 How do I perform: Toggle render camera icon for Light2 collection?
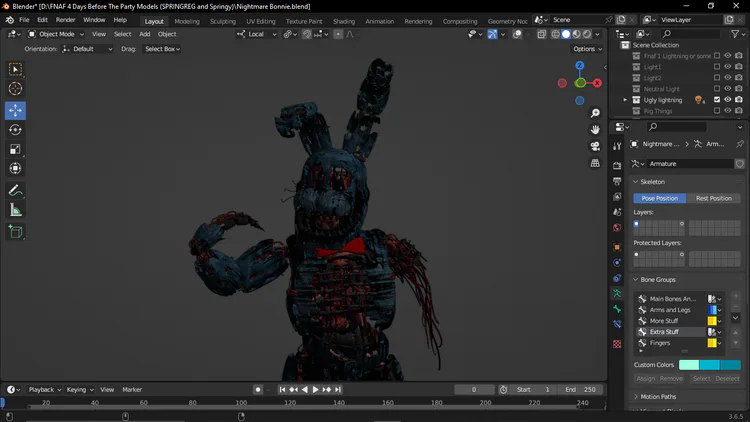739,78
